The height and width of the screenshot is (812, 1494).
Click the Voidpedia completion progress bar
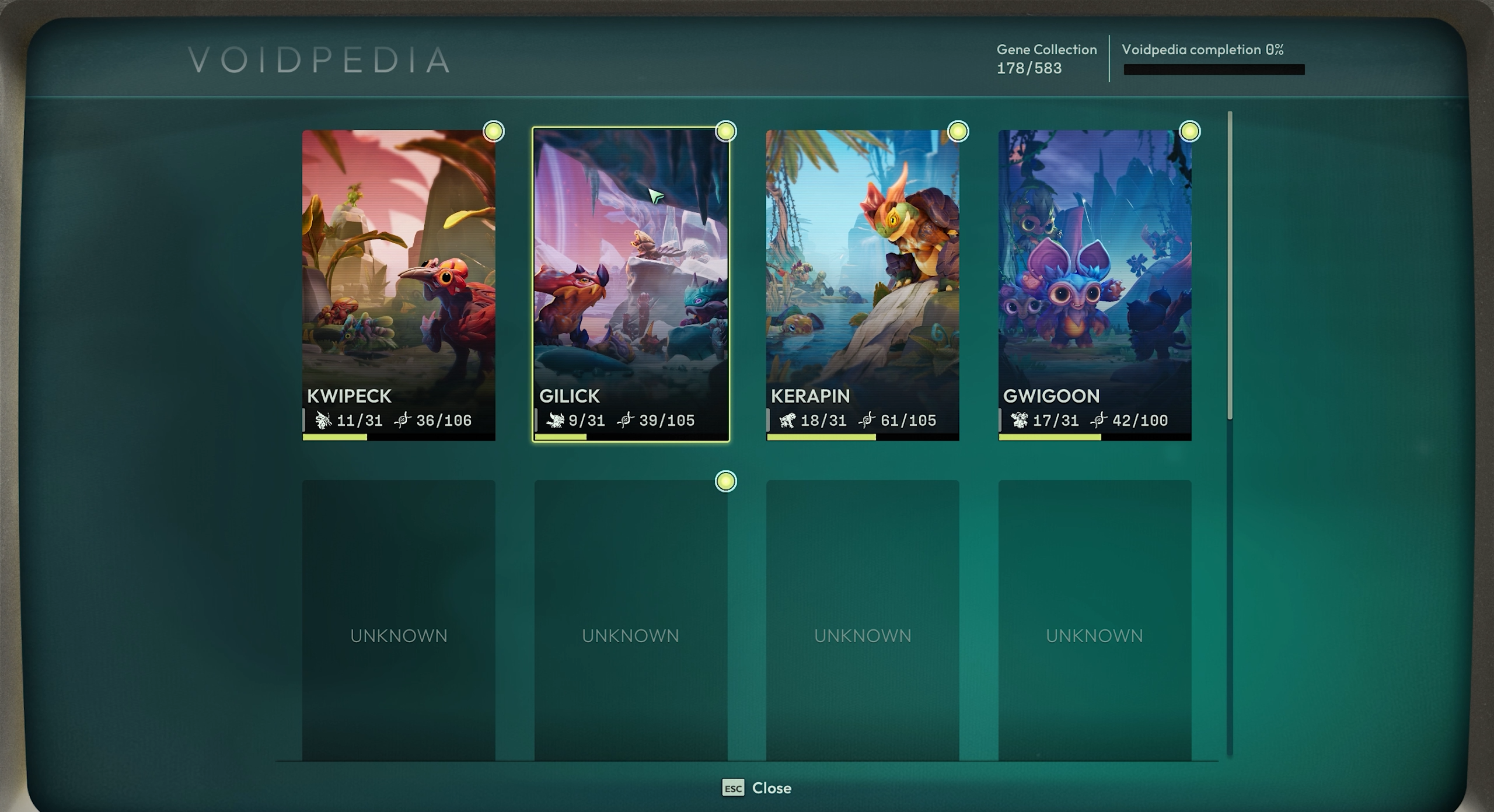[1214, 70]
